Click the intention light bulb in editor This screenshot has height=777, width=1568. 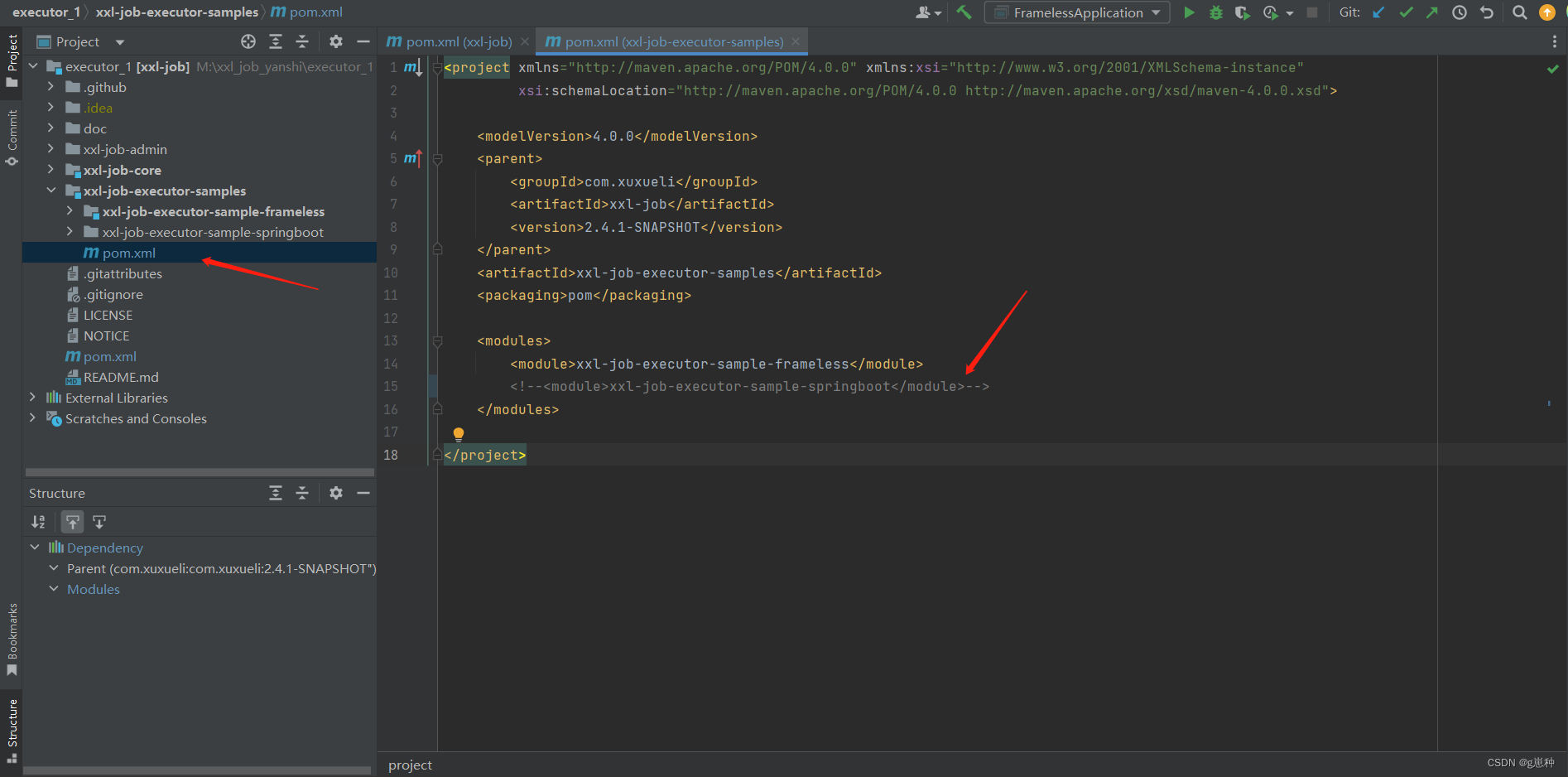tap(459, 433)
